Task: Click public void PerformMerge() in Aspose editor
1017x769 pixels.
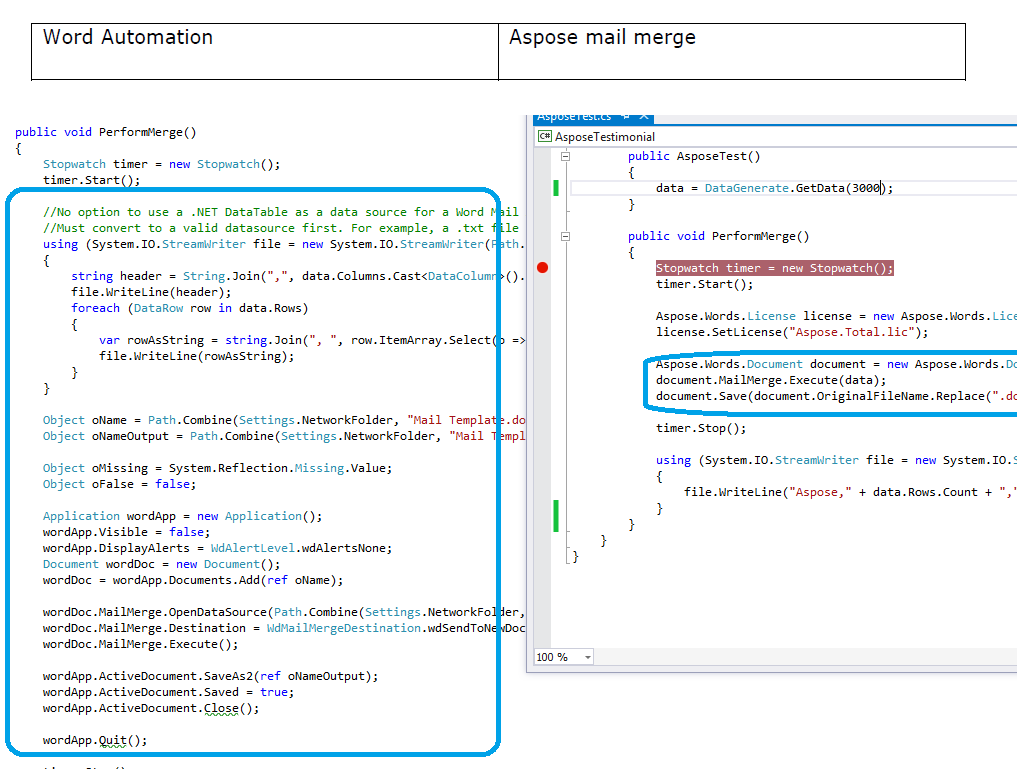Action: [719, 237]
